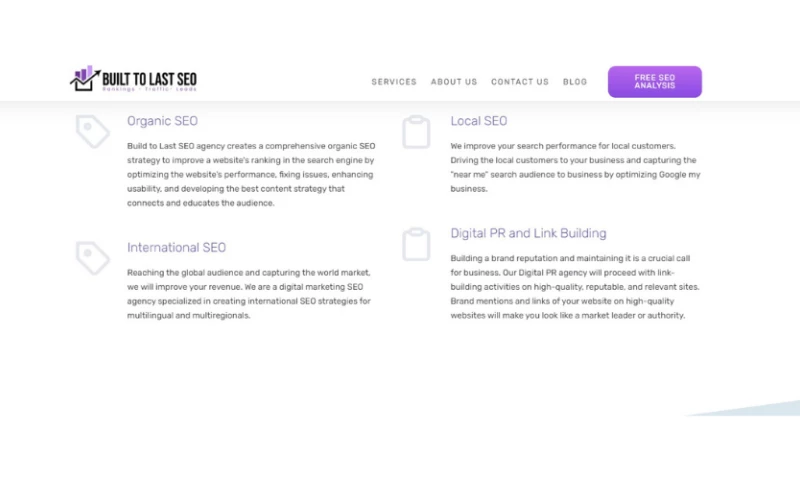Click the International SEO description paragraph
This screenshot has height=480, width=800.
(x=249, y=294)
